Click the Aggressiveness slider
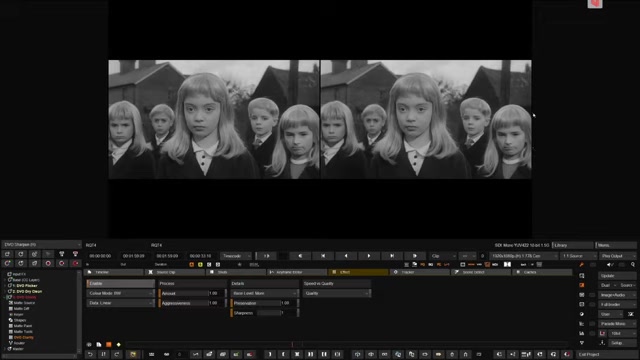640x360 pixels. click(192, 303)
